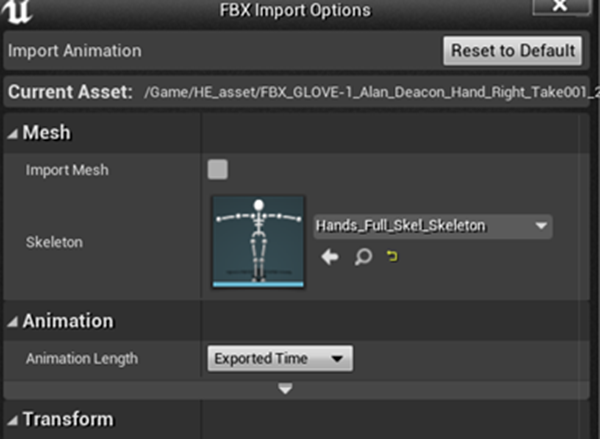Click Reset to Default button
Screen dimensions: 600x439
pyautogui.click(x=513, y=51)
